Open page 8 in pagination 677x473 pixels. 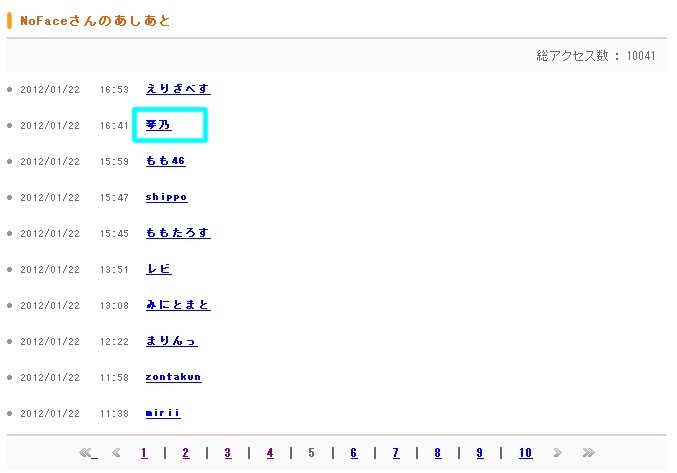tap(438, 453)
